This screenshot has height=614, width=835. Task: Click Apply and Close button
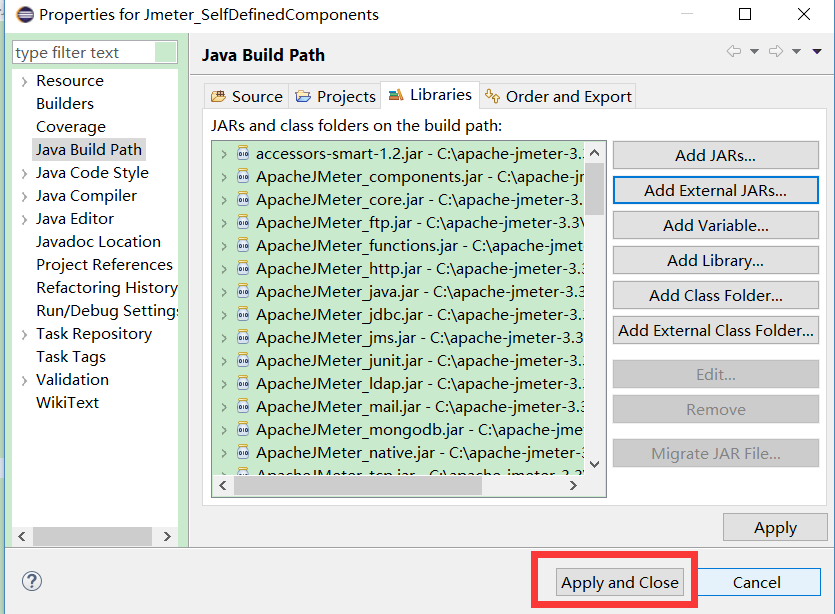(619, 582)
